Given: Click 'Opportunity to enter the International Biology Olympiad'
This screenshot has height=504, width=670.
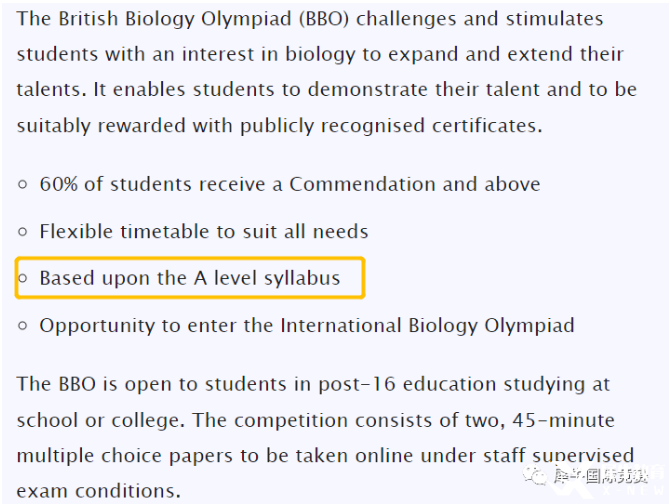Looking at the screenshot, I should [307, 325].
